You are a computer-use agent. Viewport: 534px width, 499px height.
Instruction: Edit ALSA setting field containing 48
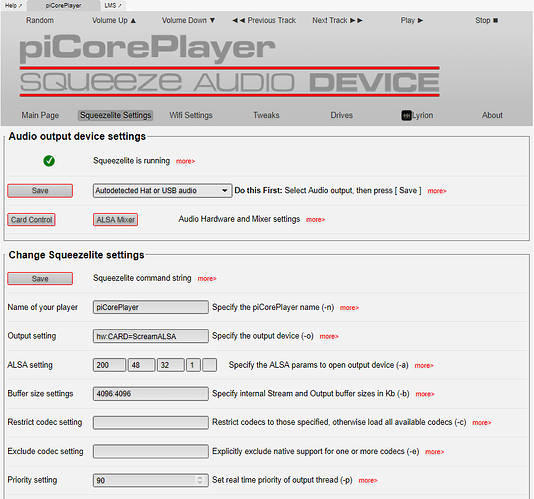click(x=141, y=365)
